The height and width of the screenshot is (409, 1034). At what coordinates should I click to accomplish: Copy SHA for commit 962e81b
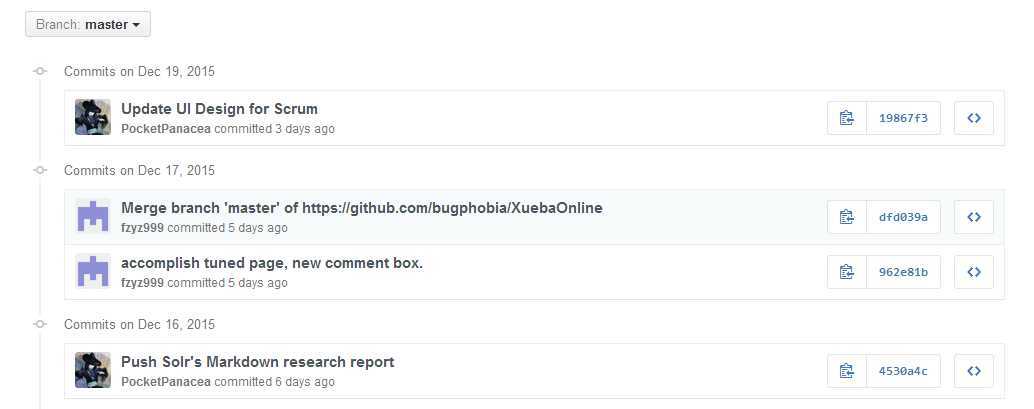pyautogui.click(x=847, y=272)
